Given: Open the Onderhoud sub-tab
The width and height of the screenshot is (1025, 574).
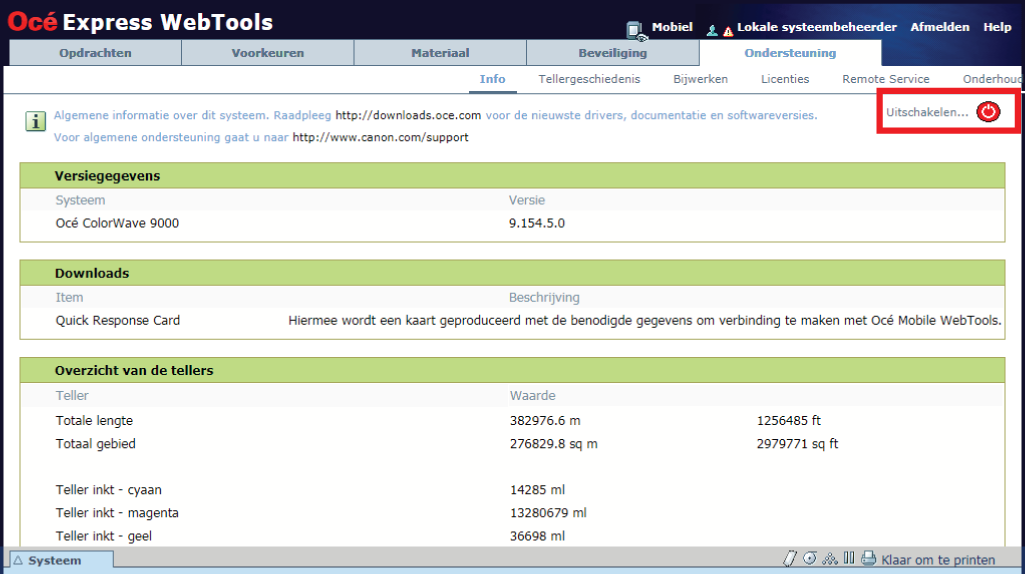Looking at the screenshot, I should coord(991,79).
